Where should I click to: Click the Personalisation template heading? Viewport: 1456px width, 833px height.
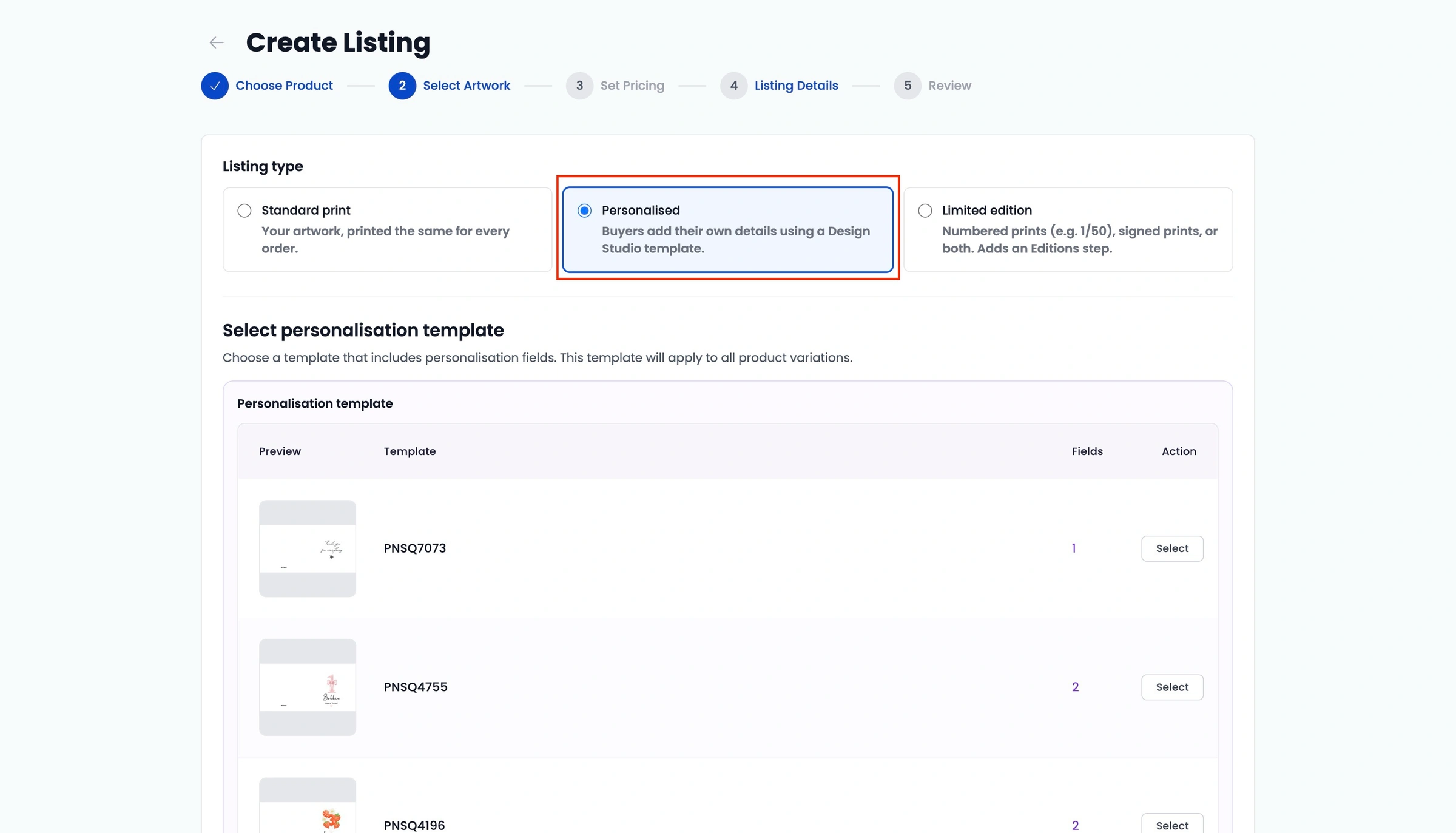coord(315,403)
